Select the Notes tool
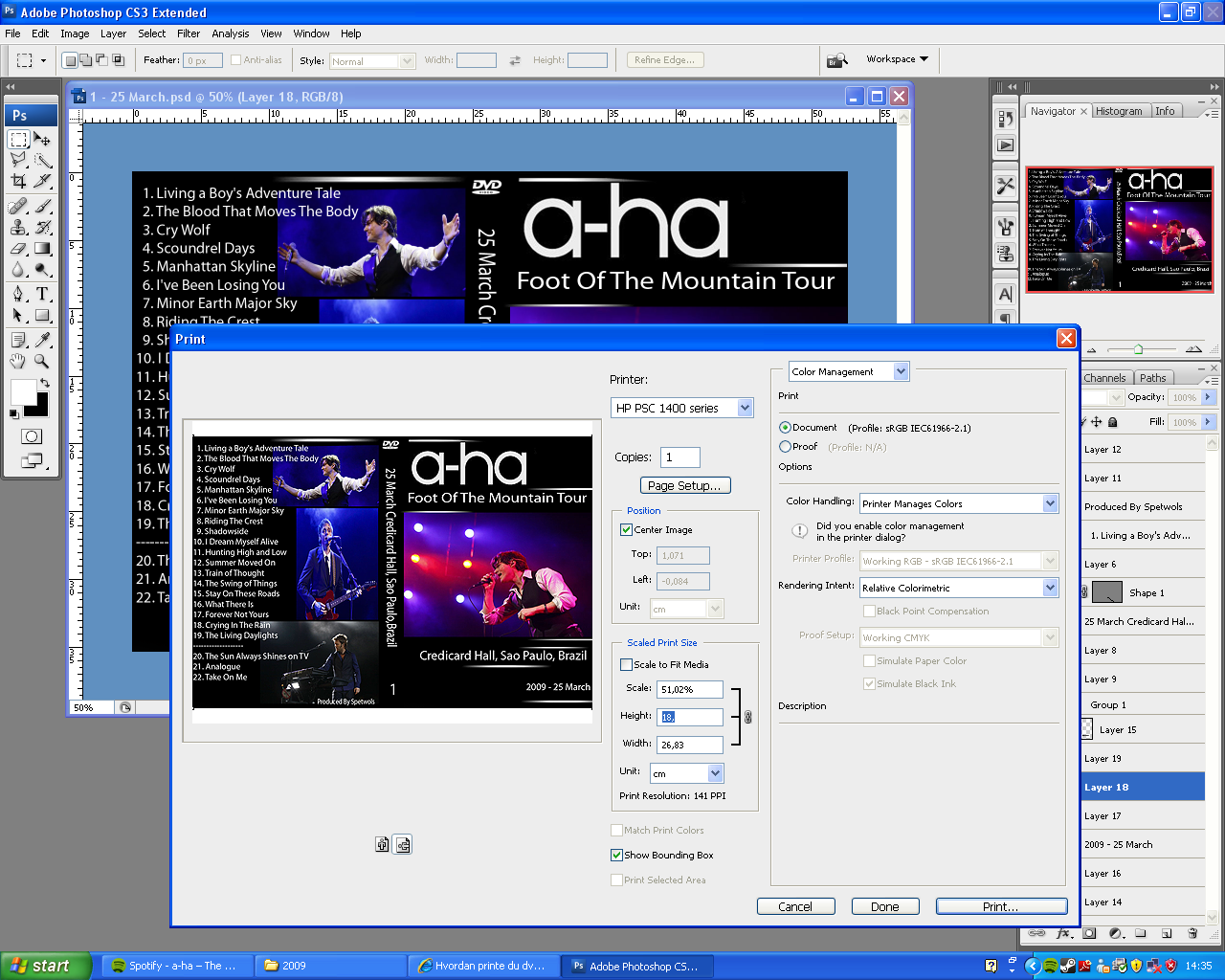The image size is (1225, 980). pyautogui.click(x=18, y=340)
